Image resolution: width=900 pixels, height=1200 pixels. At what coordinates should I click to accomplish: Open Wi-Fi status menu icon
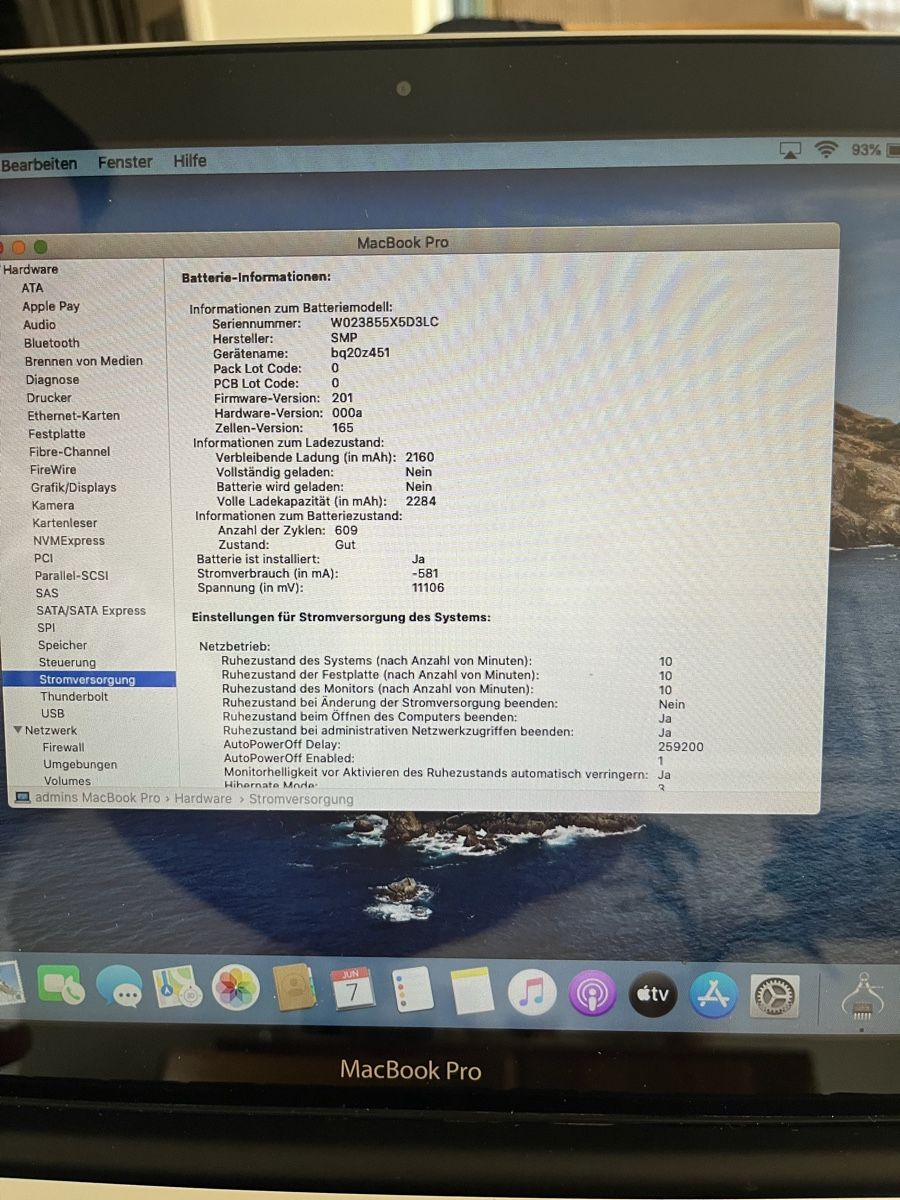[826, 149]
